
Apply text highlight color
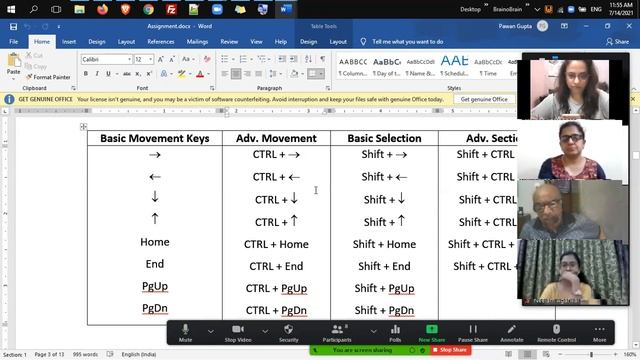point(181,74)
